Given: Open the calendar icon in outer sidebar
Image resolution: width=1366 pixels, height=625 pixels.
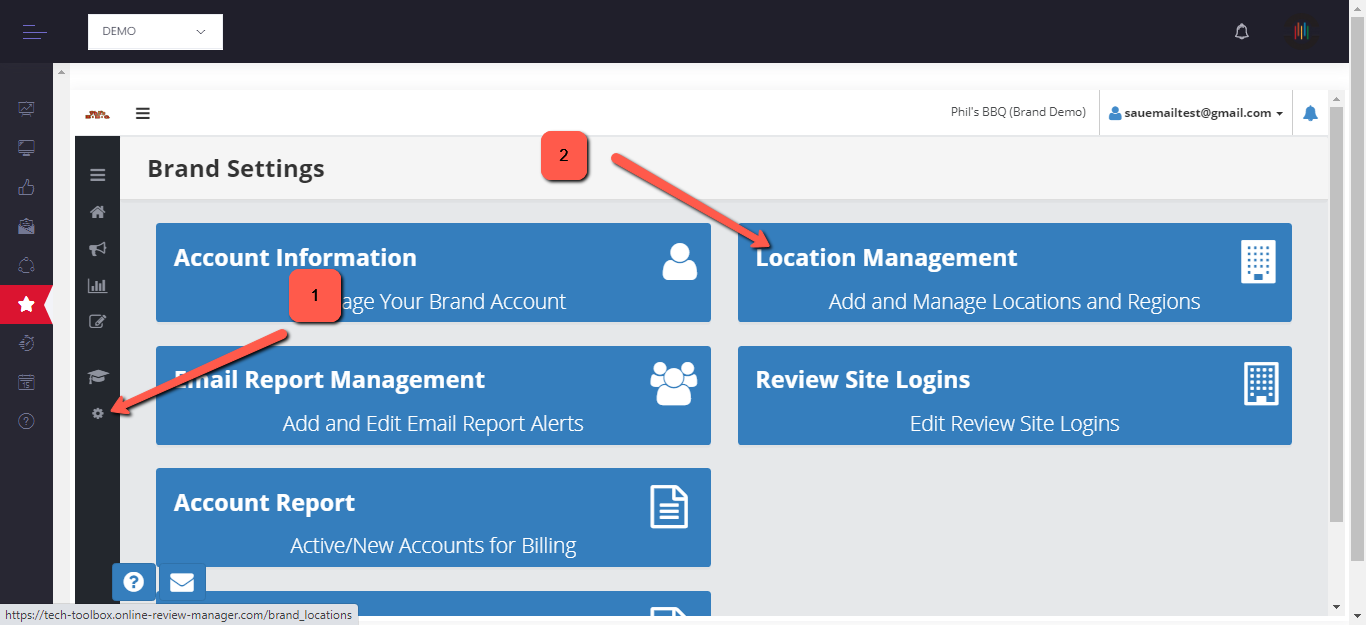Looking at the screenshot, I should 27,382.
